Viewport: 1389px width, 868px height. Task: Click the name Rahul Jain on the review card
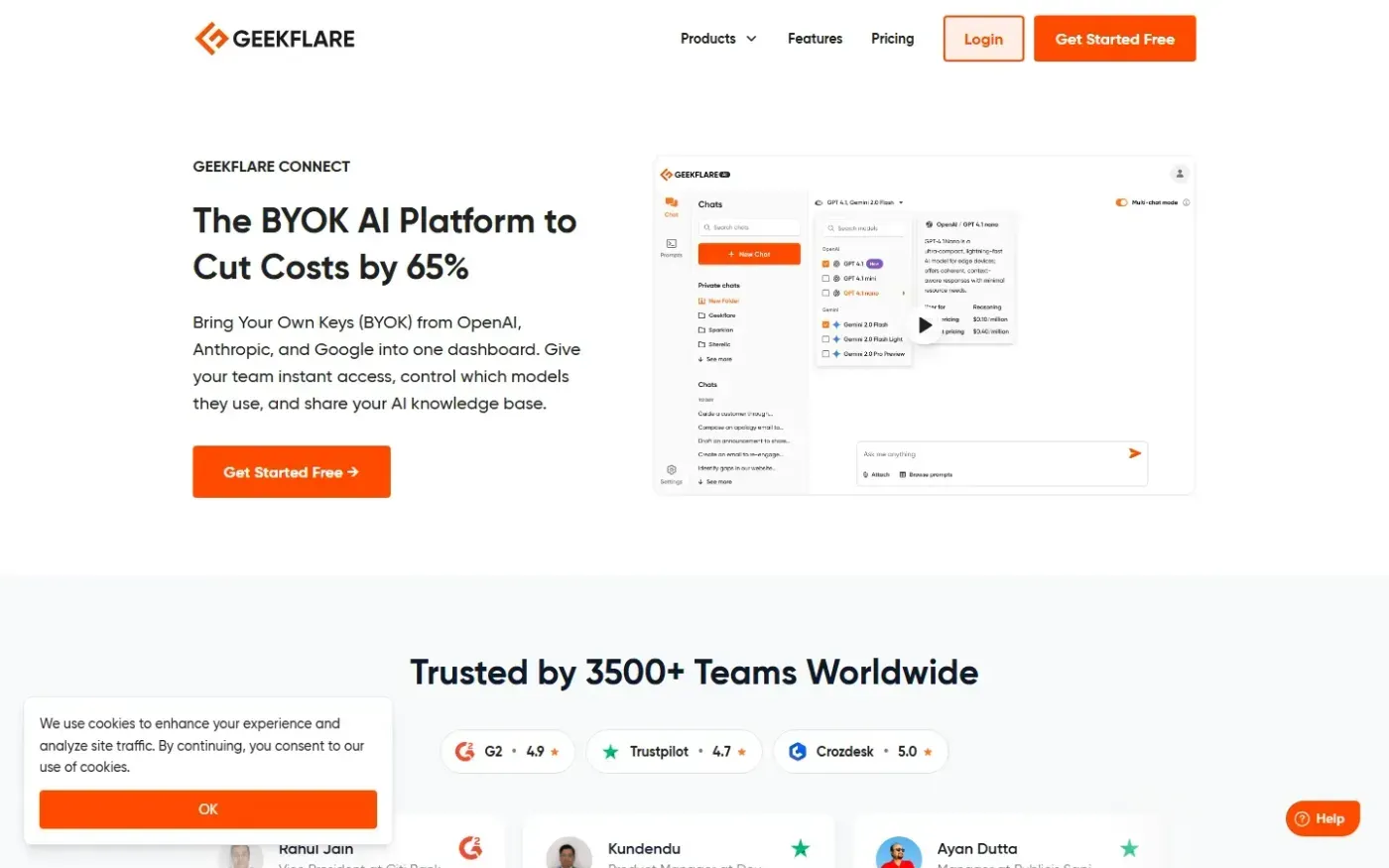pos(316,849)
